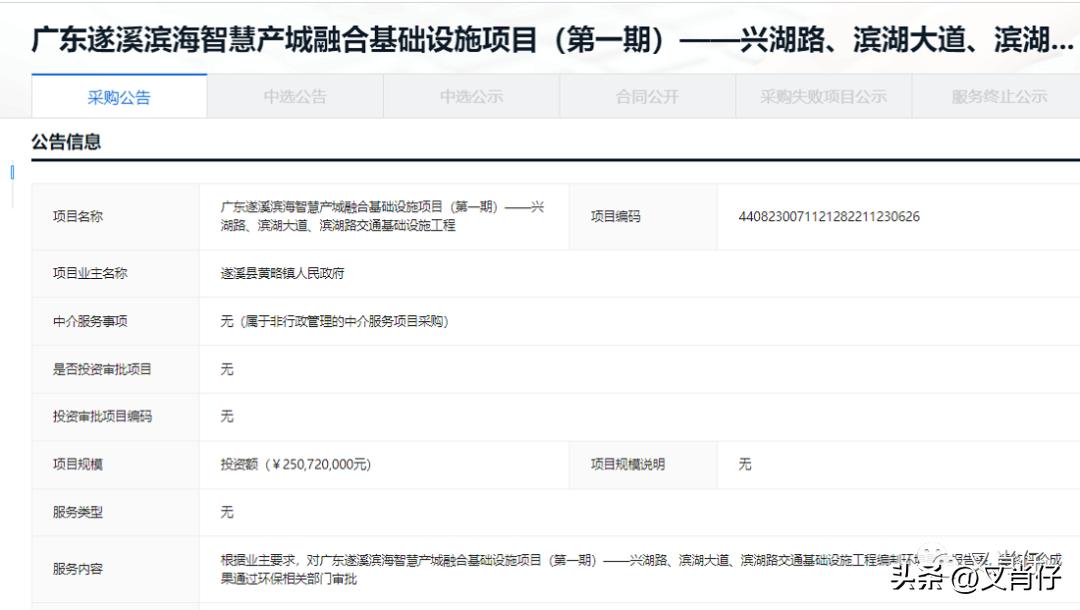Viewport: 1080px width, 610px height.
Task: Click the blue marker on the left edge
Action: (x=10, y=172)
